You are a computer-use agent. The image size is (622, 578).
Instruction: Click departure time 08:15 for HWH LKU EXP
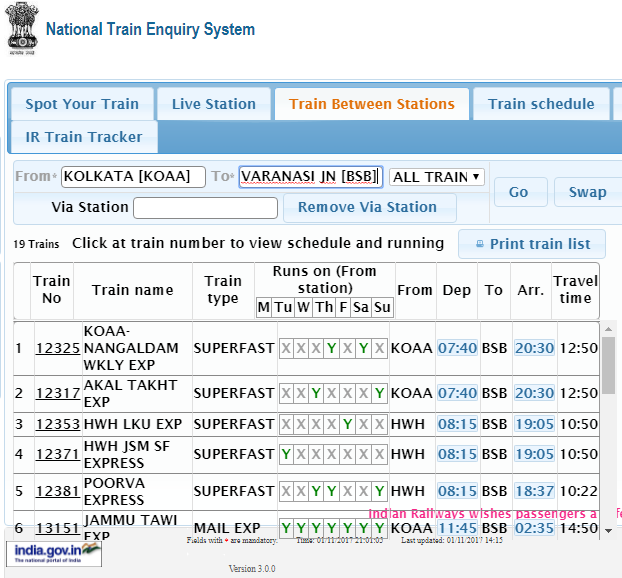(x=457, y=424)
